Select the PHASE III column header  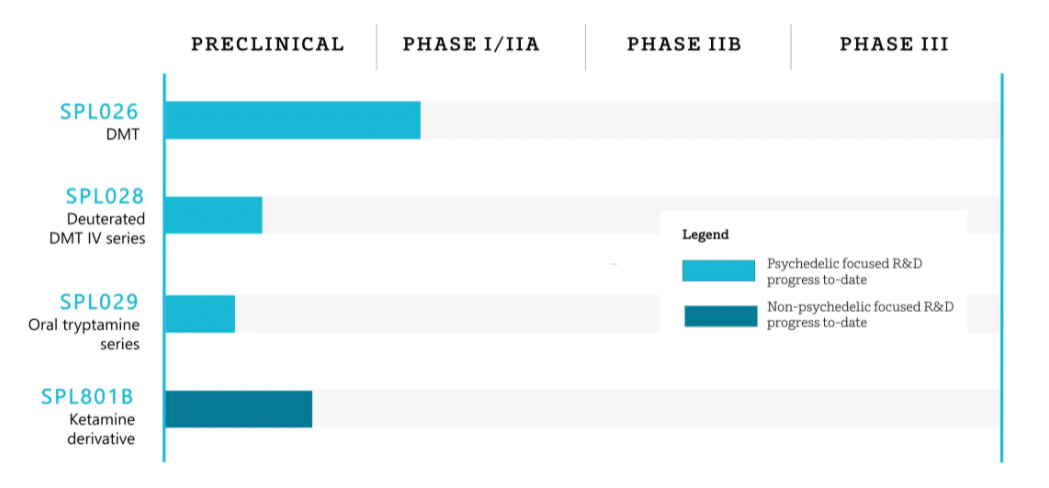pos(894,44)
